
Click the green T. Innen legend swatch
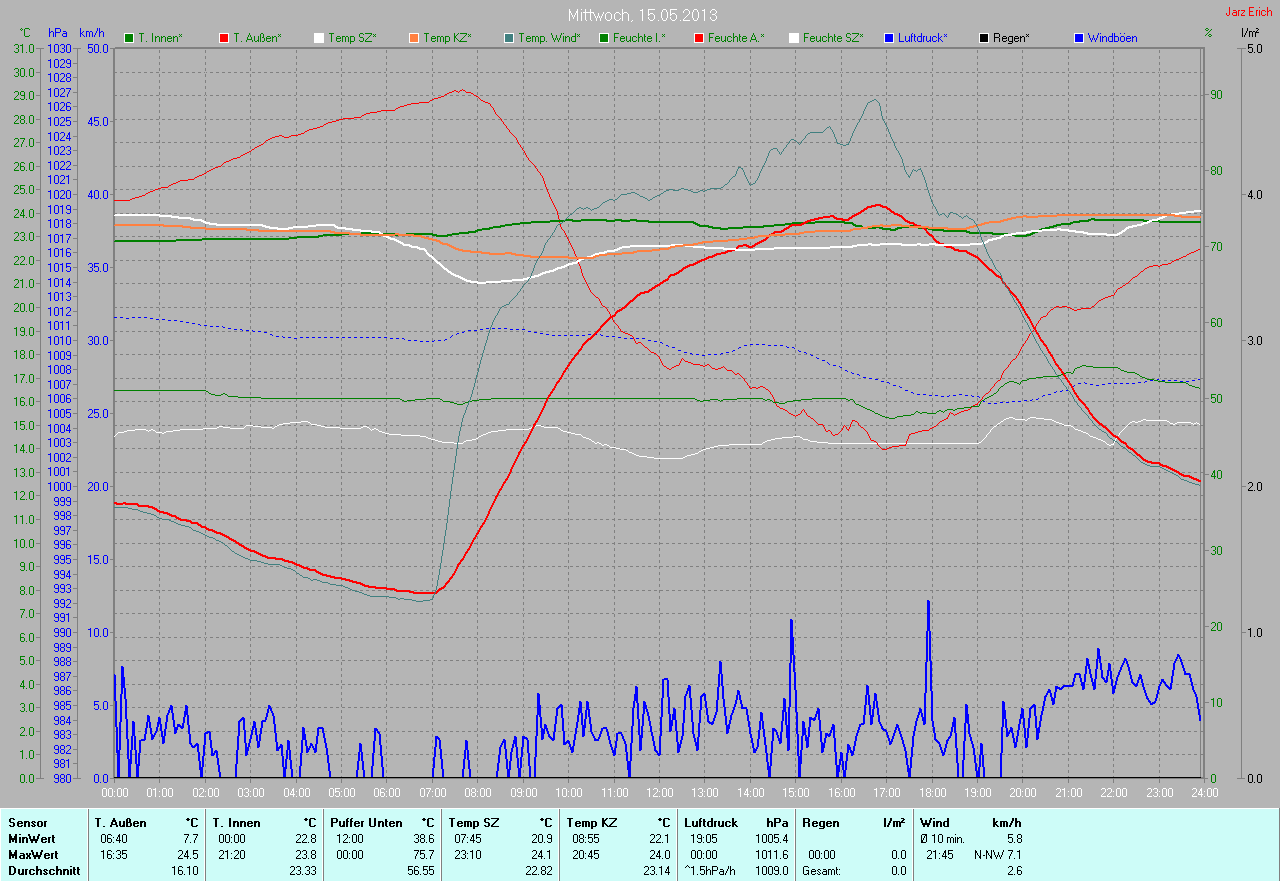pos(128,38)
